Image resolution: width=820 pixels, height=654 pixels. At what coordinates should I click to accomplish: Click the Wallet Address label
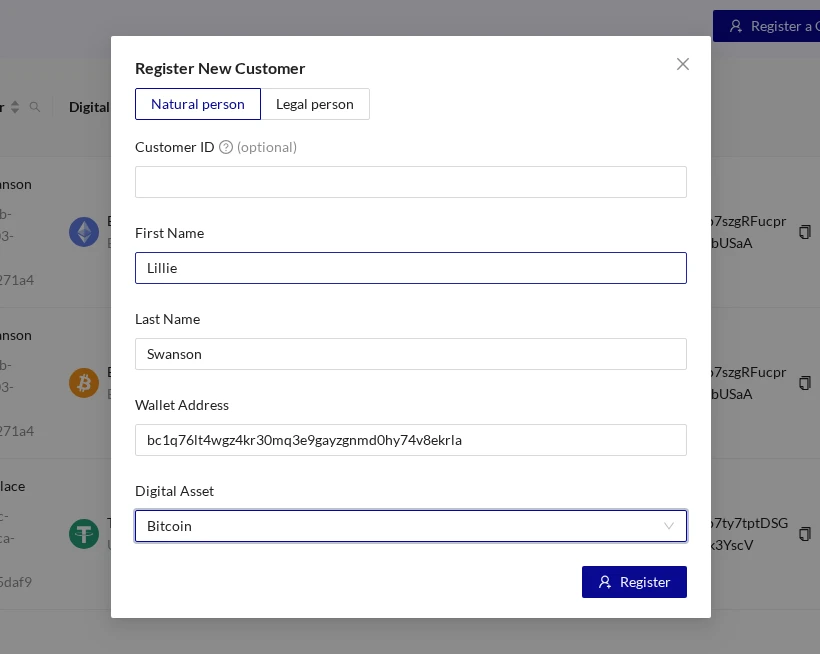point(182,405)
